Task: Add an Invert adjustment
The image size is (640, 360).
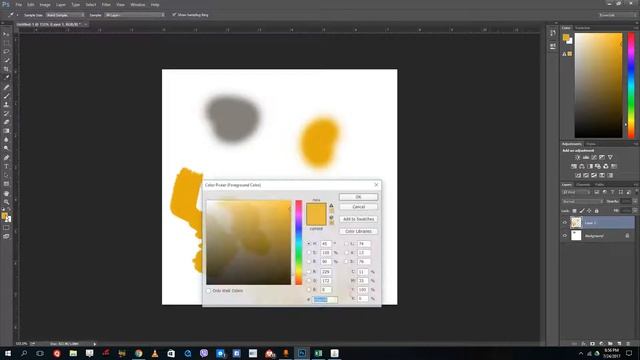Action: tap(578, 176)
